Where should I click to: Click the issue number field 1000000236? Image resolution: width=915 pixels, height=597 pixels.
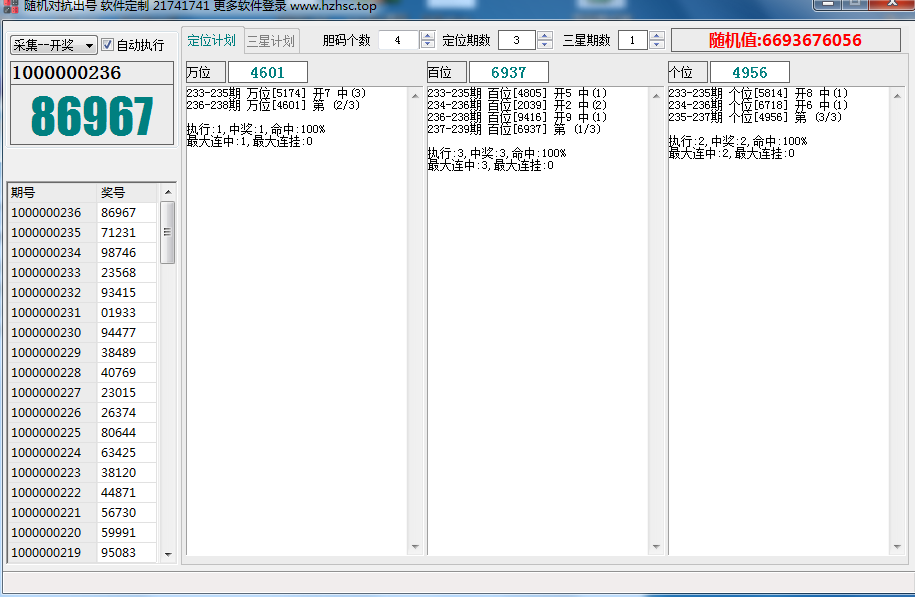pyautogui.click(x=92, y=73)
